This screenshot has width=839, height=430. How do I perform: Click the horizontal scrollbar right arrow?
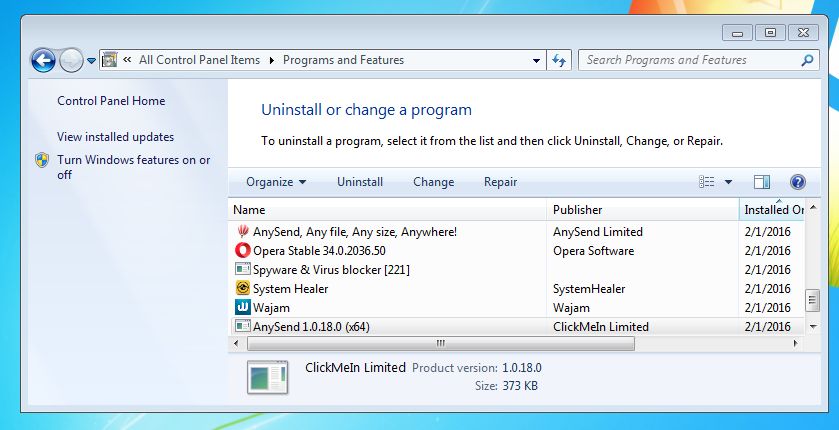796,343
